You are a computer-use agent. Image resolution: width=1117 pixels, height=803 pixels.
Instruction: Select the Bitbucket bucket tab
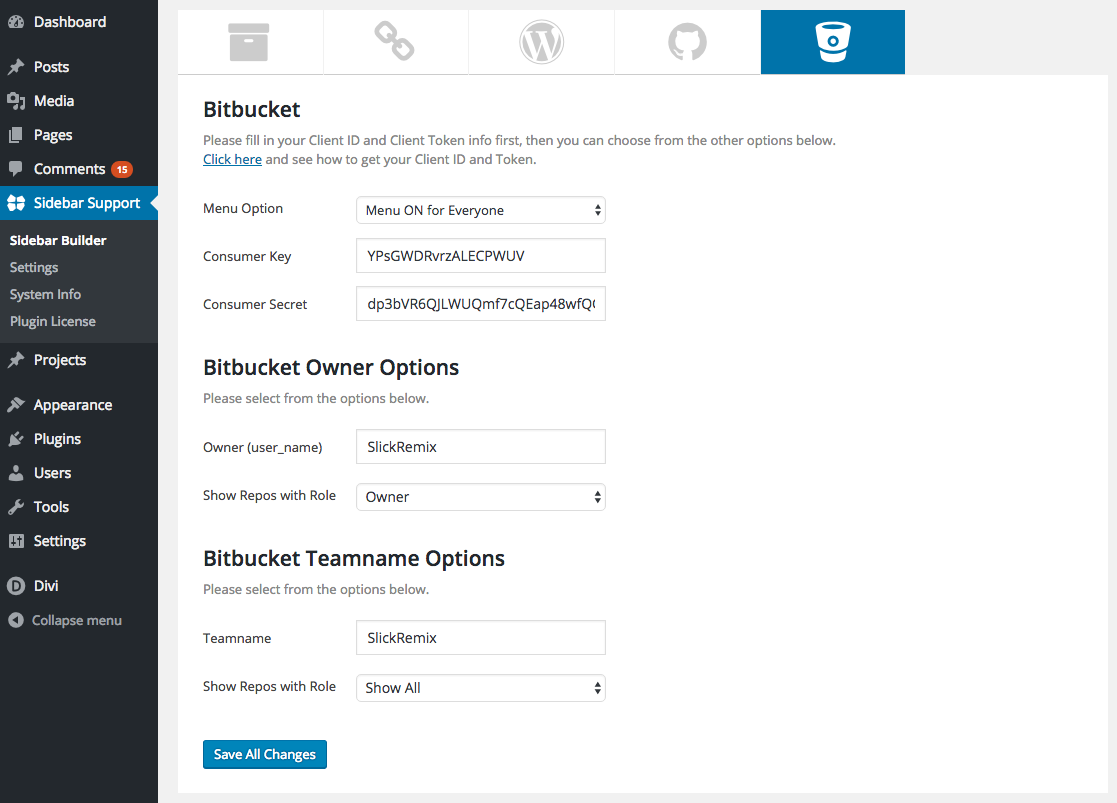click(x=833, y=42)
